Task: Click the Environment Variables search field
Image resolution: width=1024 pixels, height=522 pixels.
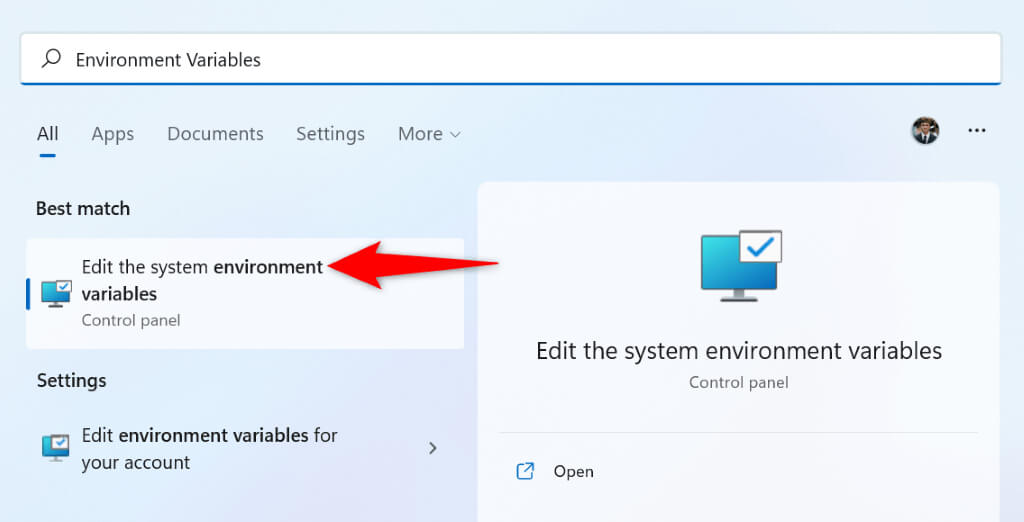Action: [x=511, y=59]
